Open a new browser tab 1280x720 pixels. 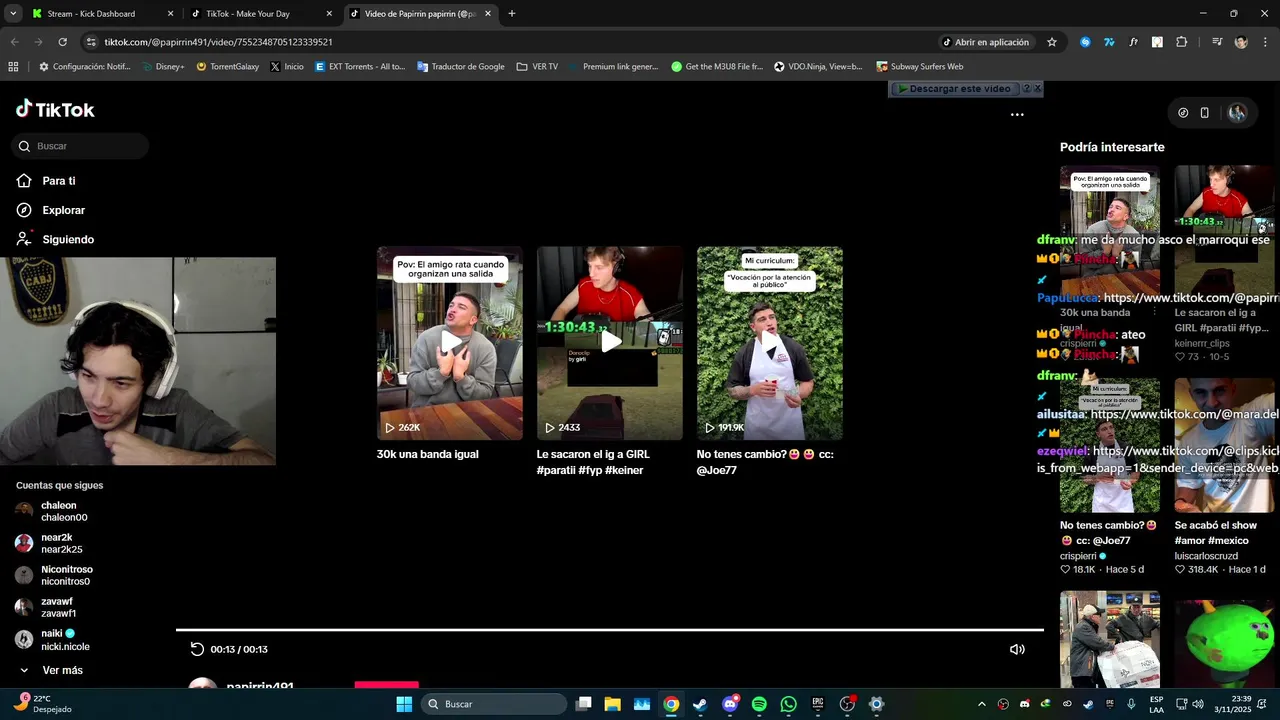[x=512, y=14]
